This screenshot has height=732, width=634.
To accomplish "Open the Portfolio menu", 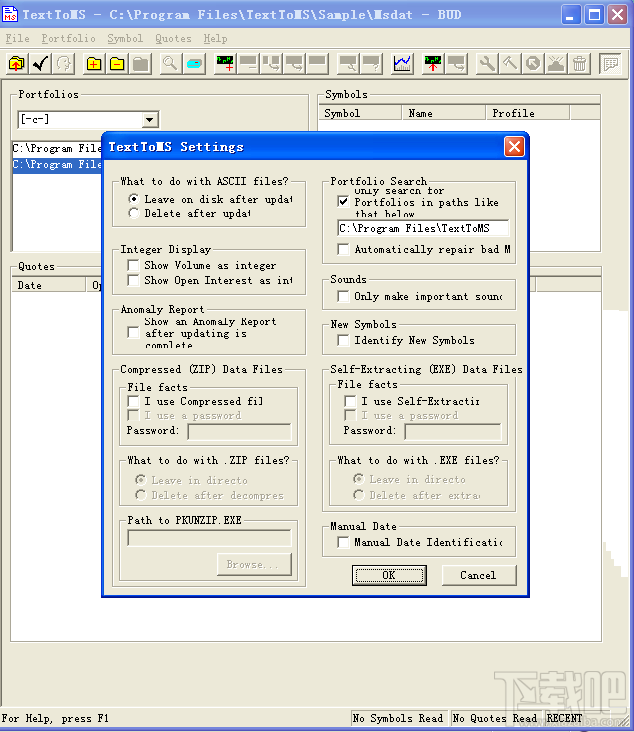I will pyautogui.click(x=68, y=38).
